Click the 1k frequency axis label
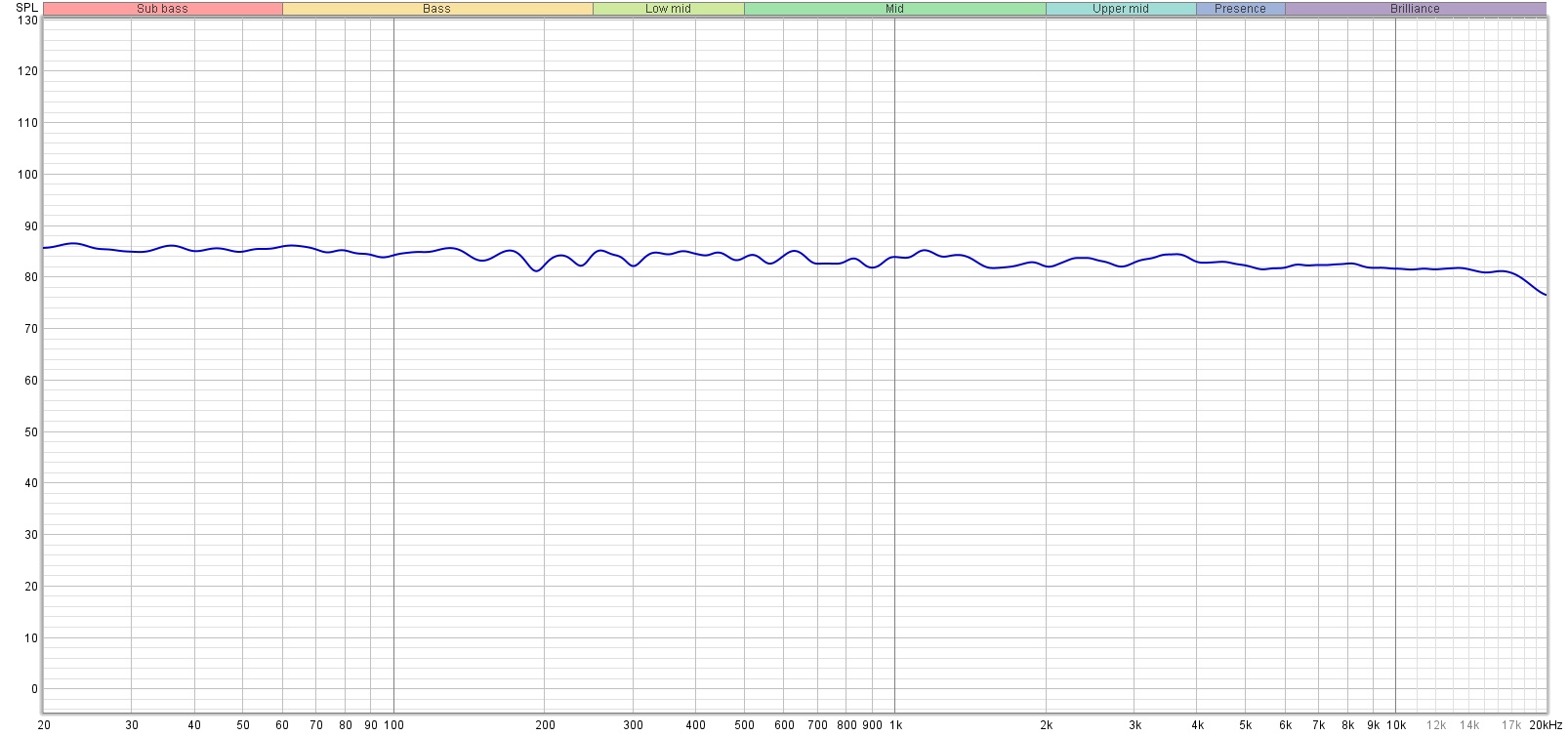 point(894,725)
